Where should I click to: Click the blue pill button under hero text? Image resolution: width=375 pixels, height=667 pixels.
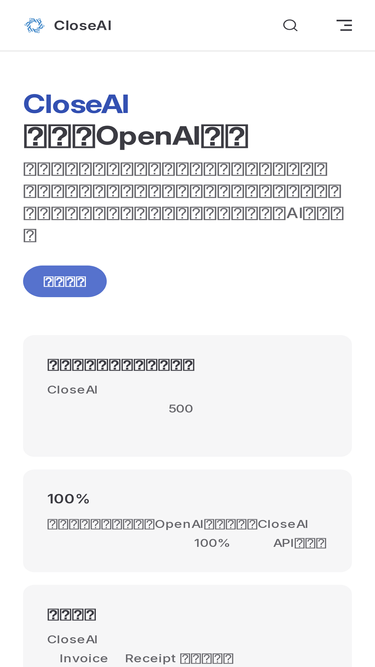(x=65, y=281)
